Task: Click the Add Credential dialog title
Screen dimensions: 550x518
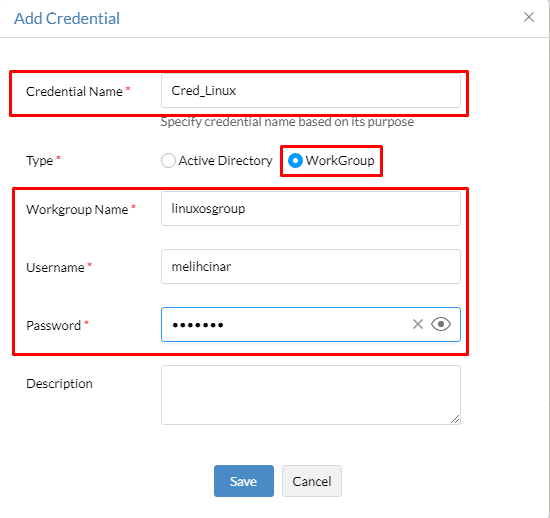Action: coord(67,19)
